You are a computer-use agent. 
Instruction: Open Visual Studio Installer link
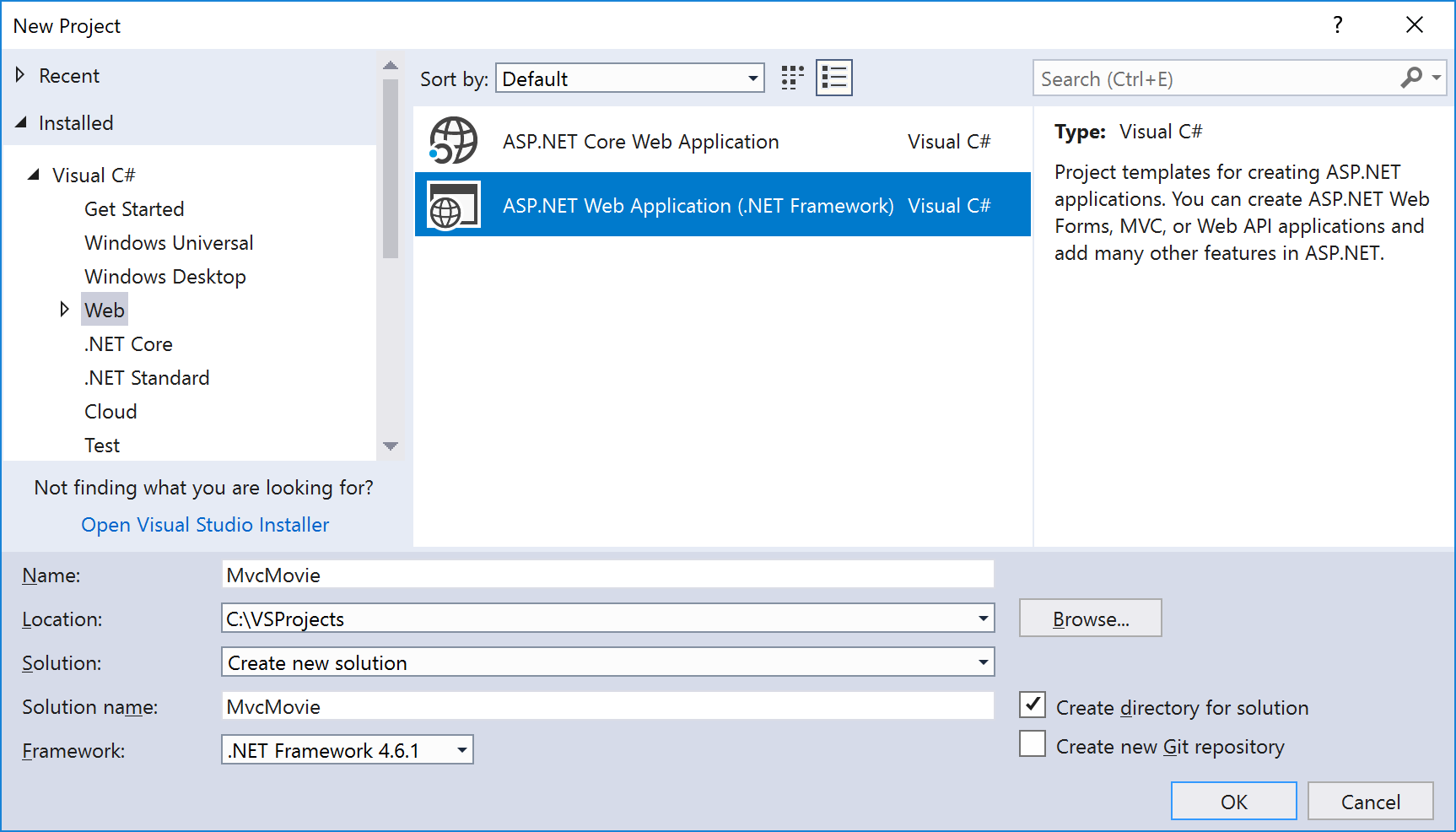[204, 524]
